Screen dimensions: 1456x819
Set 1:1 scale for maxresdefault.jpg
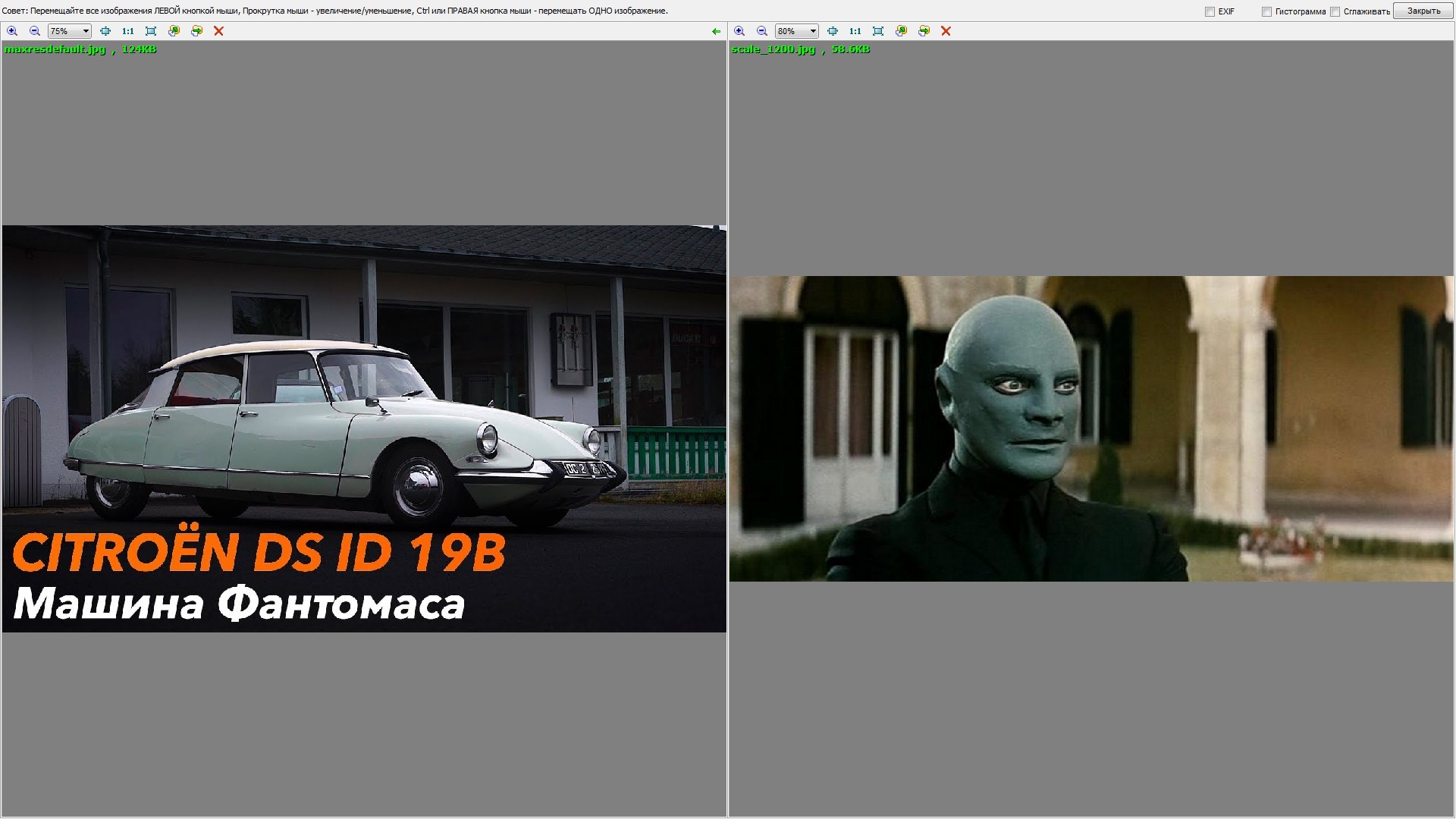(x=128, y=31)
